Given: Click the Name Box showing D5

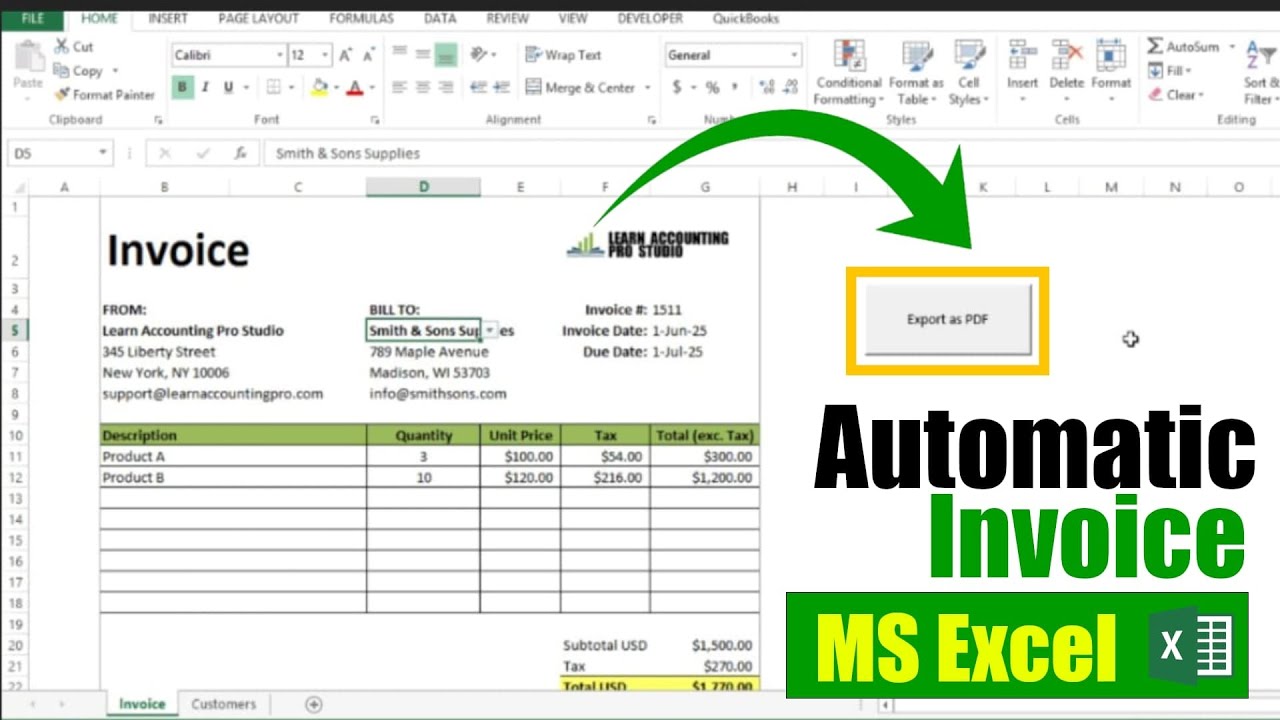Looking at the screenshot, I should click(x=55, y=153).
